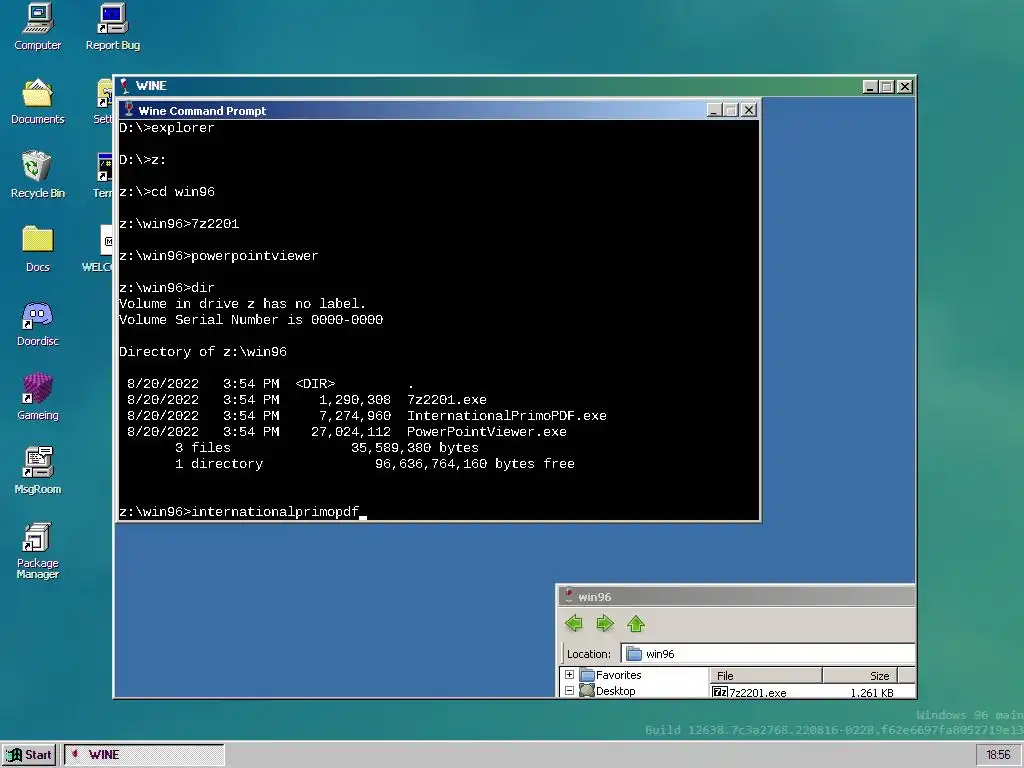This screenshot has height=768, width=1024.
Task: Click InternationalPrimoPDF.exe in dir listing
Action: [x=507, y=415]
